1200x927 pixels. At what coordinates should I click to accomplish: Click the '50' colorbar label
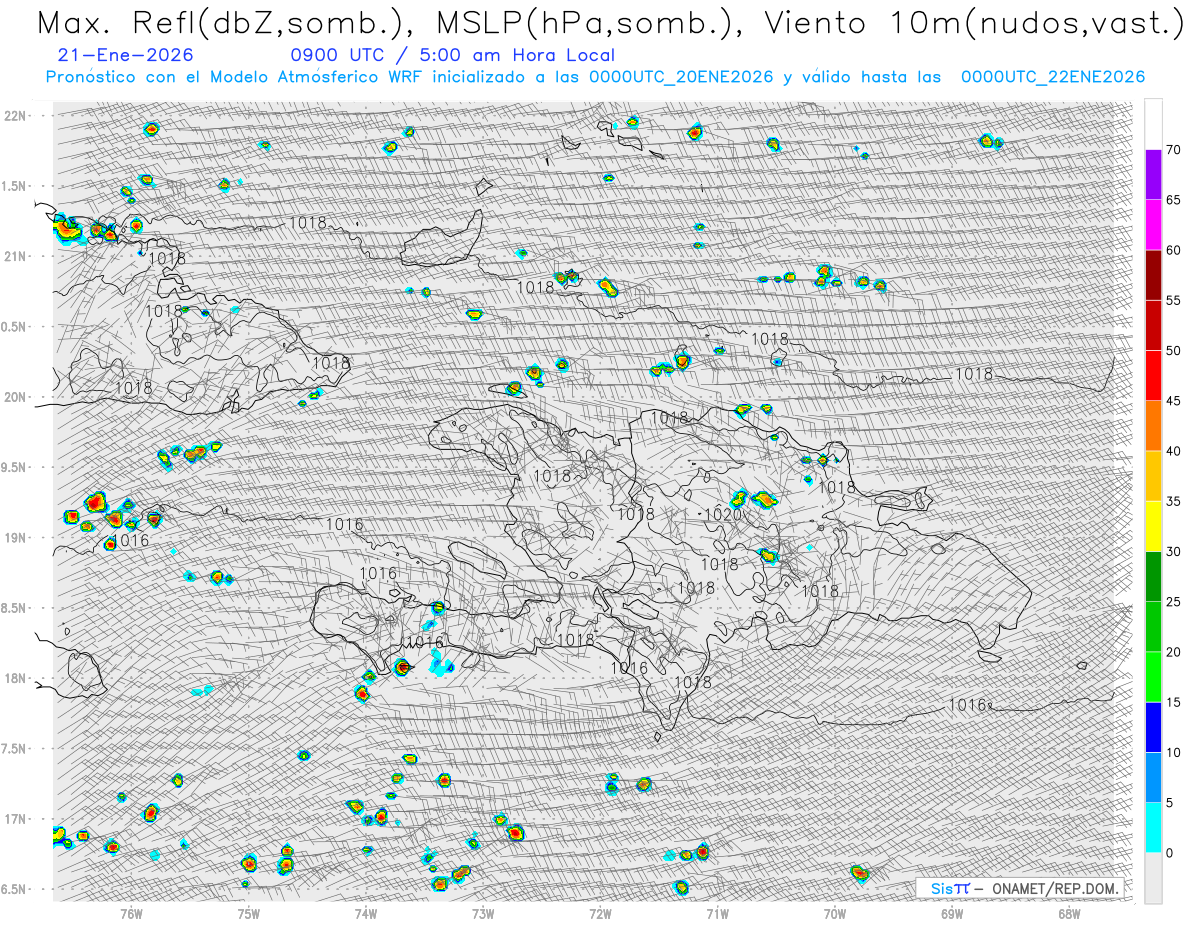click(x=1173, y=351)
